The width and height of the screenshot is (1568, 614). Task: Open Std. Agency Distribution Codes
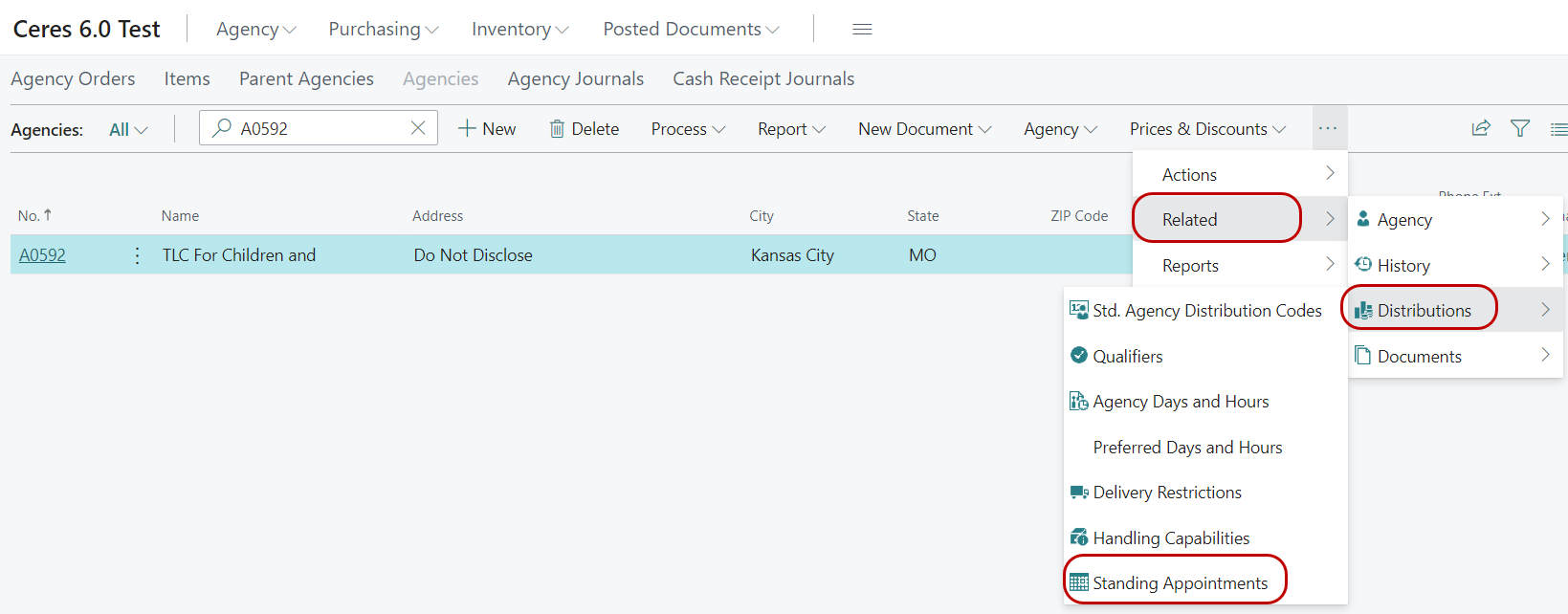pyautogui.click(x=1206, y=311)
